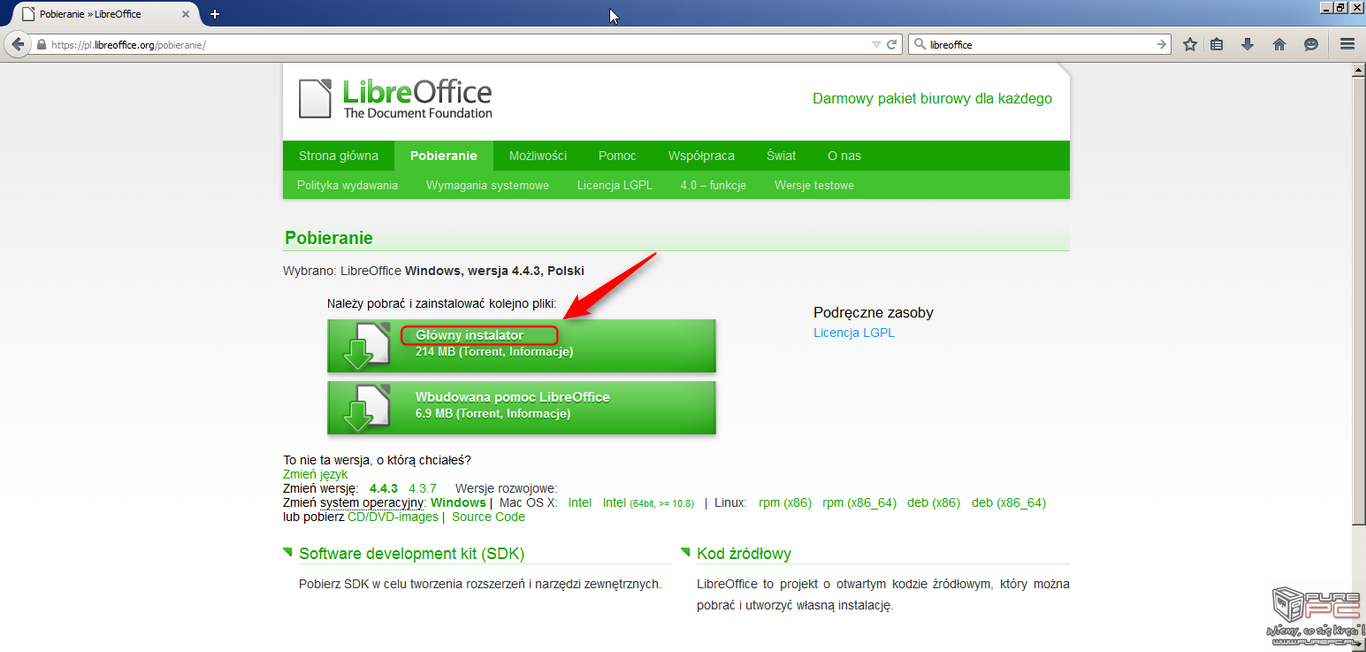
Task: Open Licencja LGPL in green submenu
Action: click(x=614, y=185)
